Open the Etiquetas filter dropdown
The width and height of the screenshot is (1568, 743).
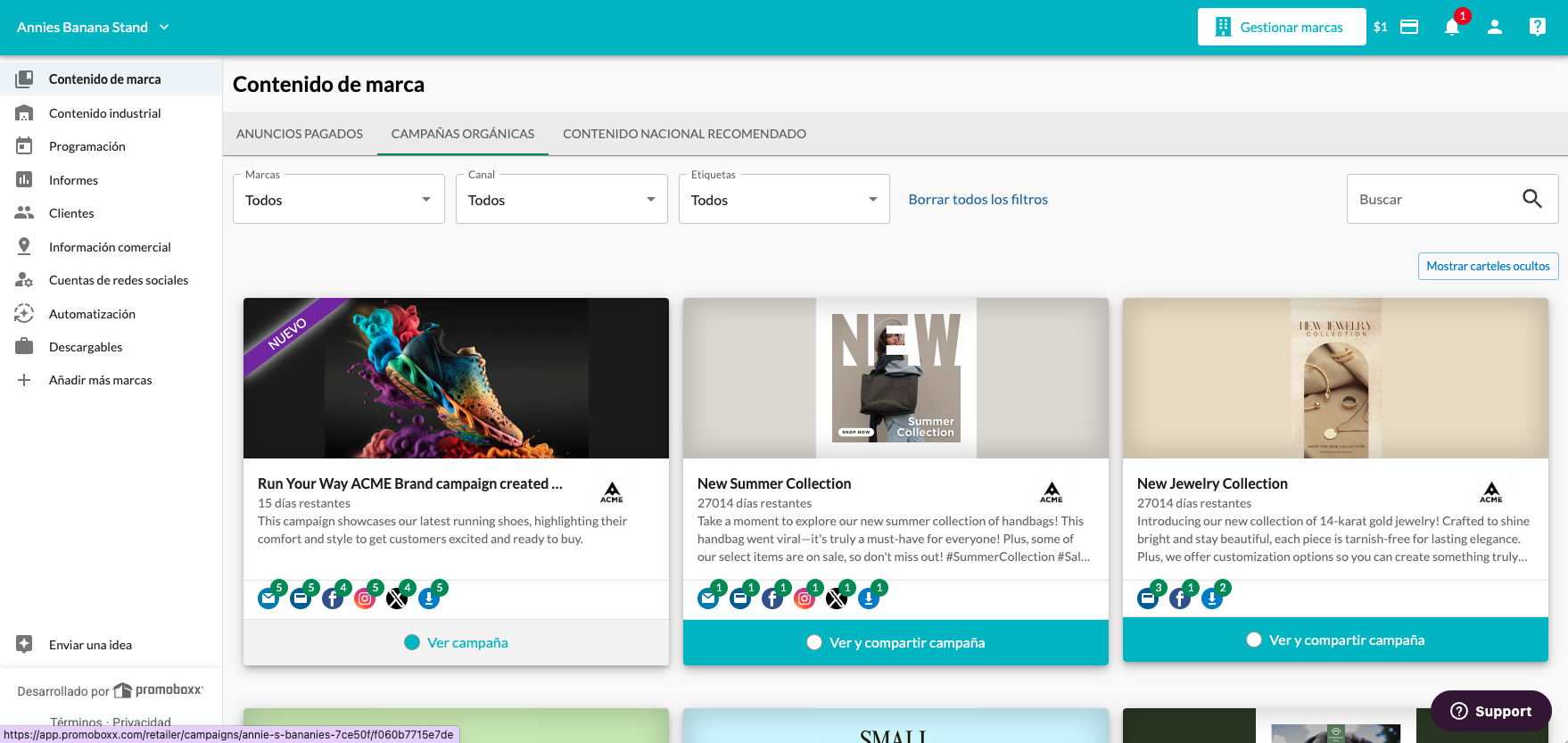784,199
